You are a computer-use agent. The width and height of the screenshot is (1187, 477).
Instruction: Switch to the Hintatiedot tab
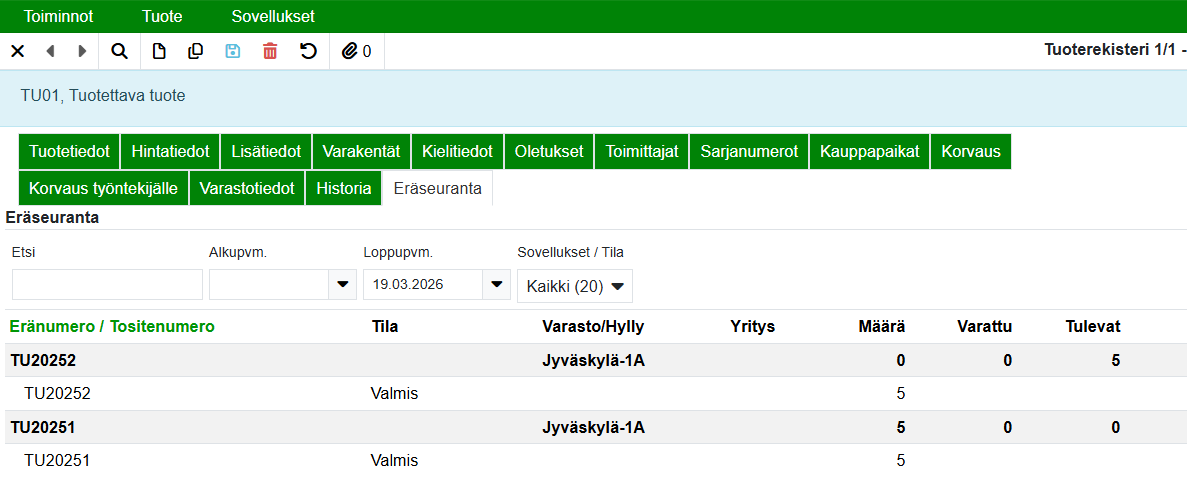pyautogui.click(x=170, y=152)
